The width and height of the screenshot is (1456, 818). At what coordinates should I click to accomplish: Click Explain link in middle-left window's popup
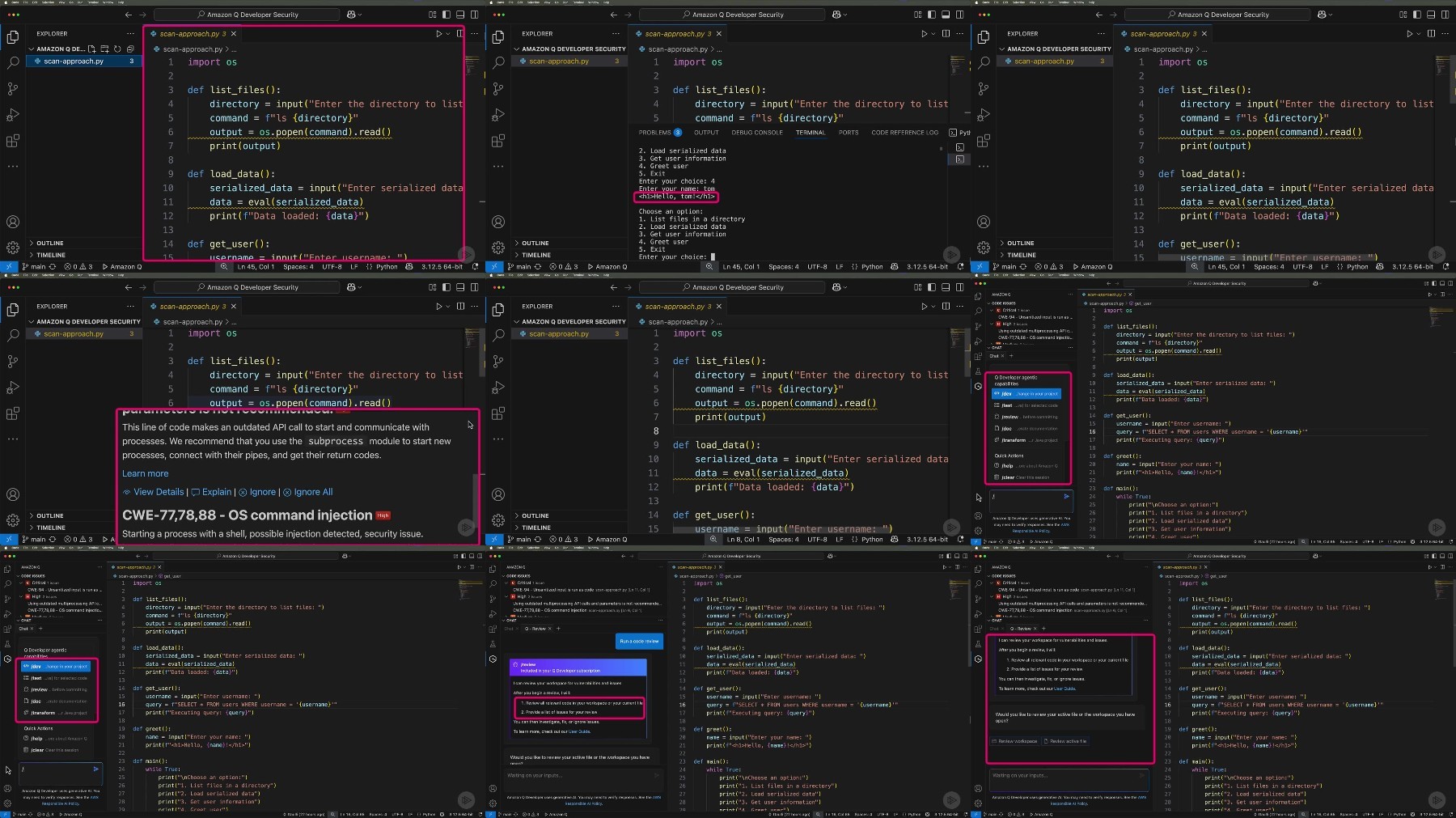click(211, 492)
